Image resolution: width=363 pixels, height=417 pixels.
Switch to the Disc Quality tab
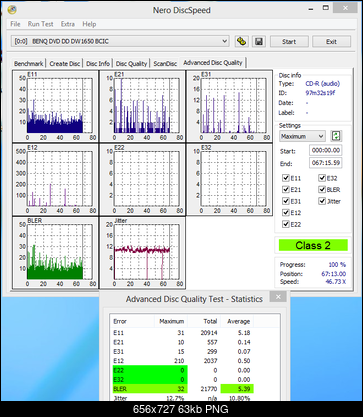[131, 63]
